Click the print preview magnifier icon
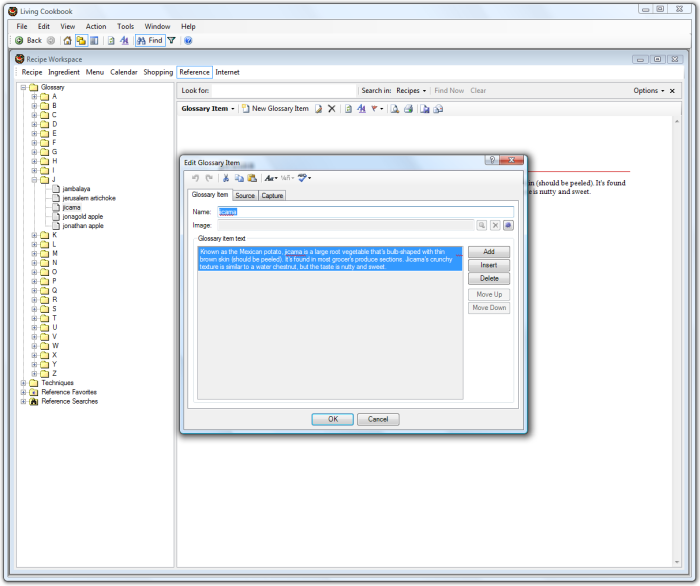The width and height of the screenshot is (700, 586). click(395, 109)
